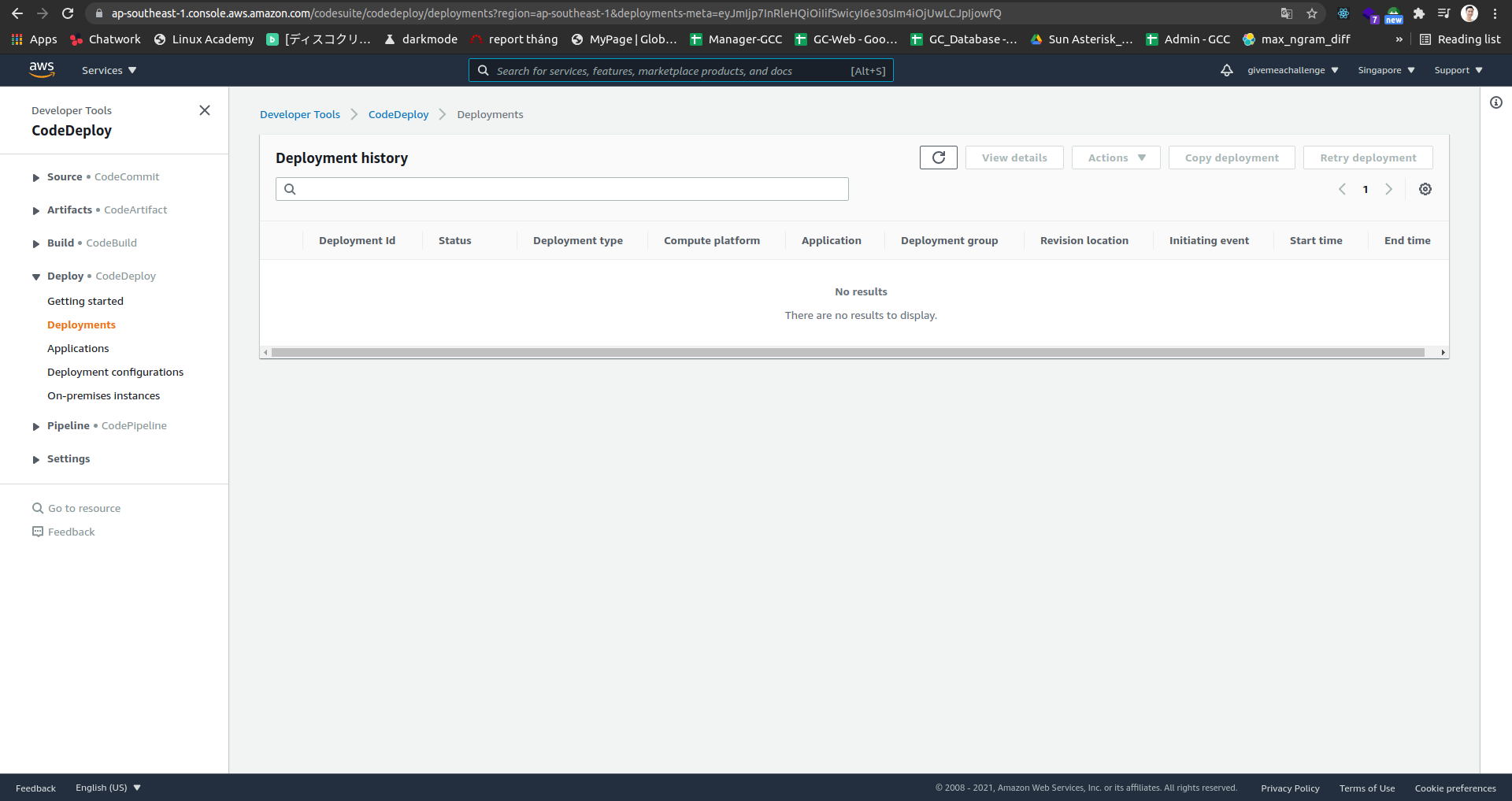The width and height of the screenshot is (1512, 801).
Task: Navigate to CodeDeploy via the breadcrumb
Action: 398,114
